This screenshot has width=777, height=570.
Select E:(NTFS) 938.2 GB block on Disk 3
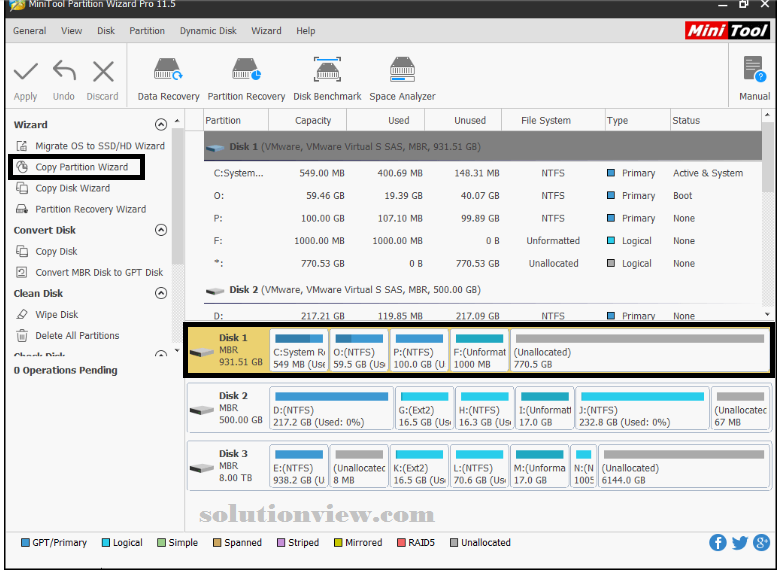pyautogui.click(x=299, y=467)
